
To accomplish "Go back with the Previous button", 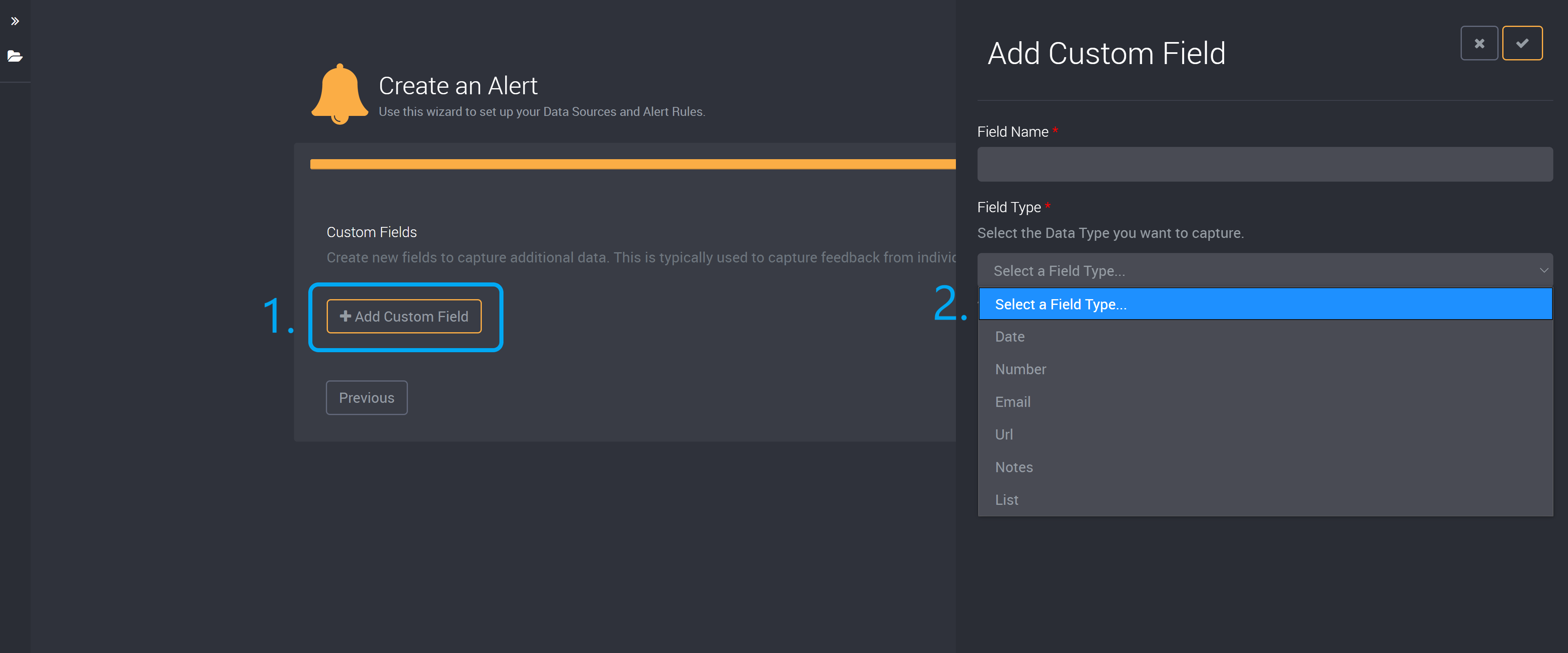I will point(366,398).
